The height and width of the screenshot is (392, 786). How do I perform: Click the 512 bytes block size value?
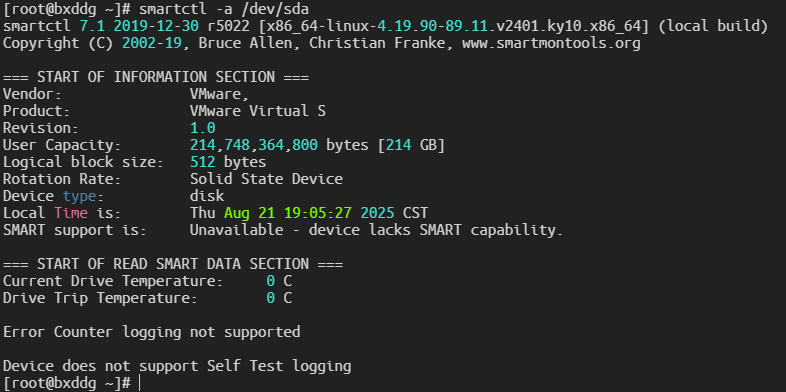(x=228, y=162)
